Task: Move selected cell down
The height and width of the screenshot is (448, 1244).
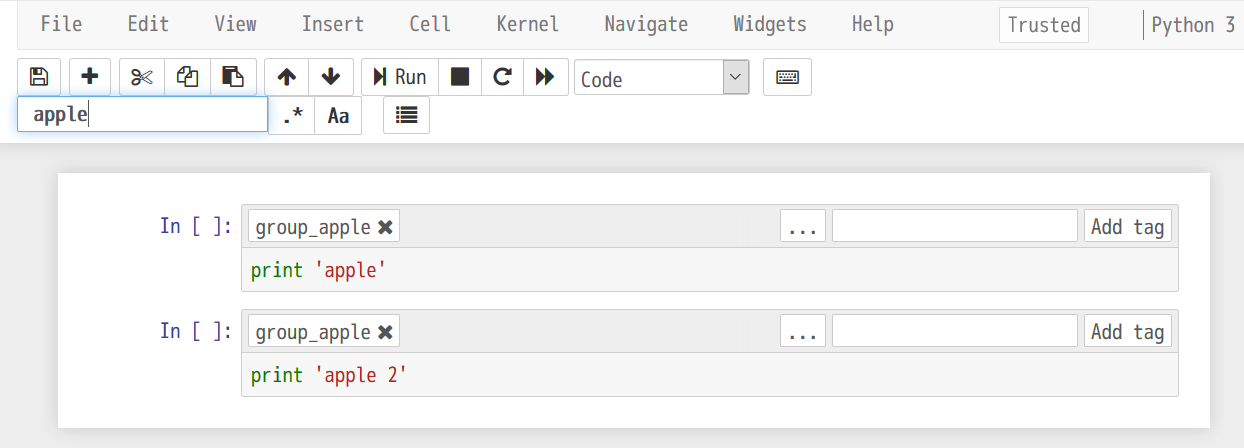Action: point(332,77)
